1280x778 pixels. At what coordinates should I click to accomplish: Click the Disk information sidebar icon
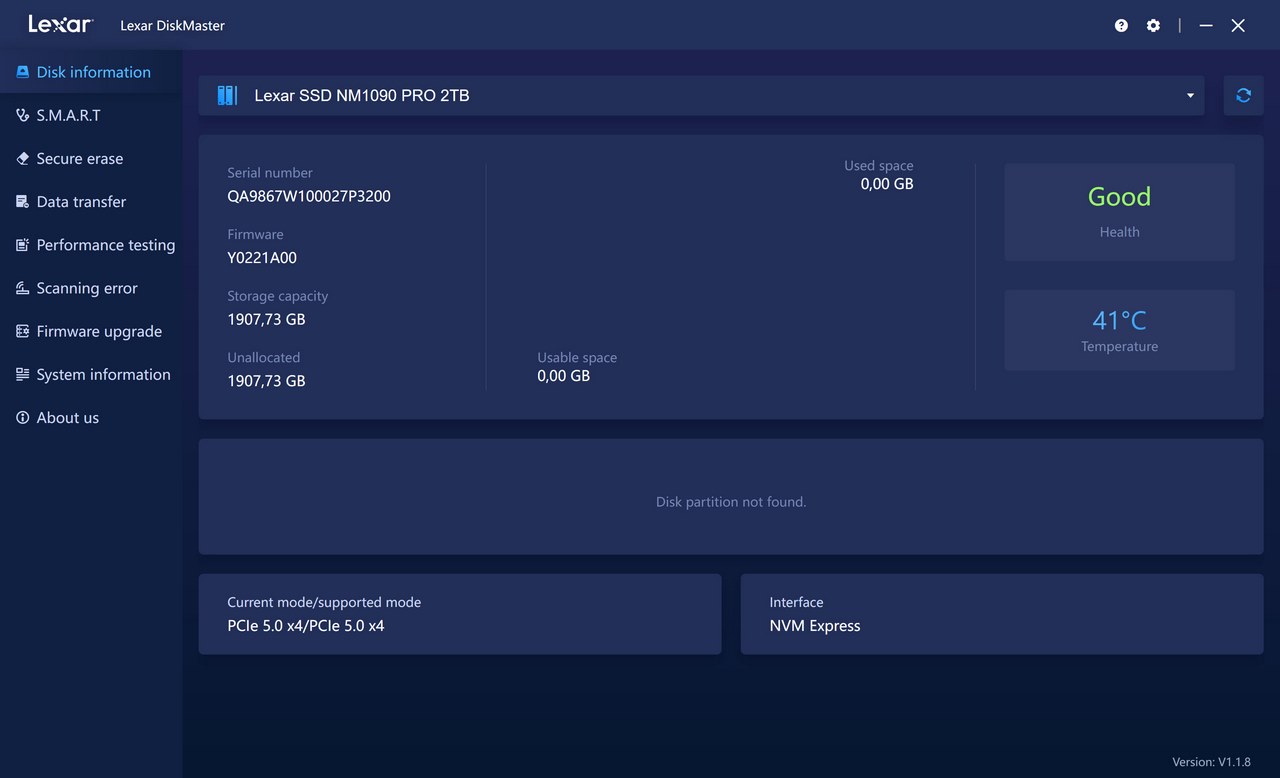22,72
